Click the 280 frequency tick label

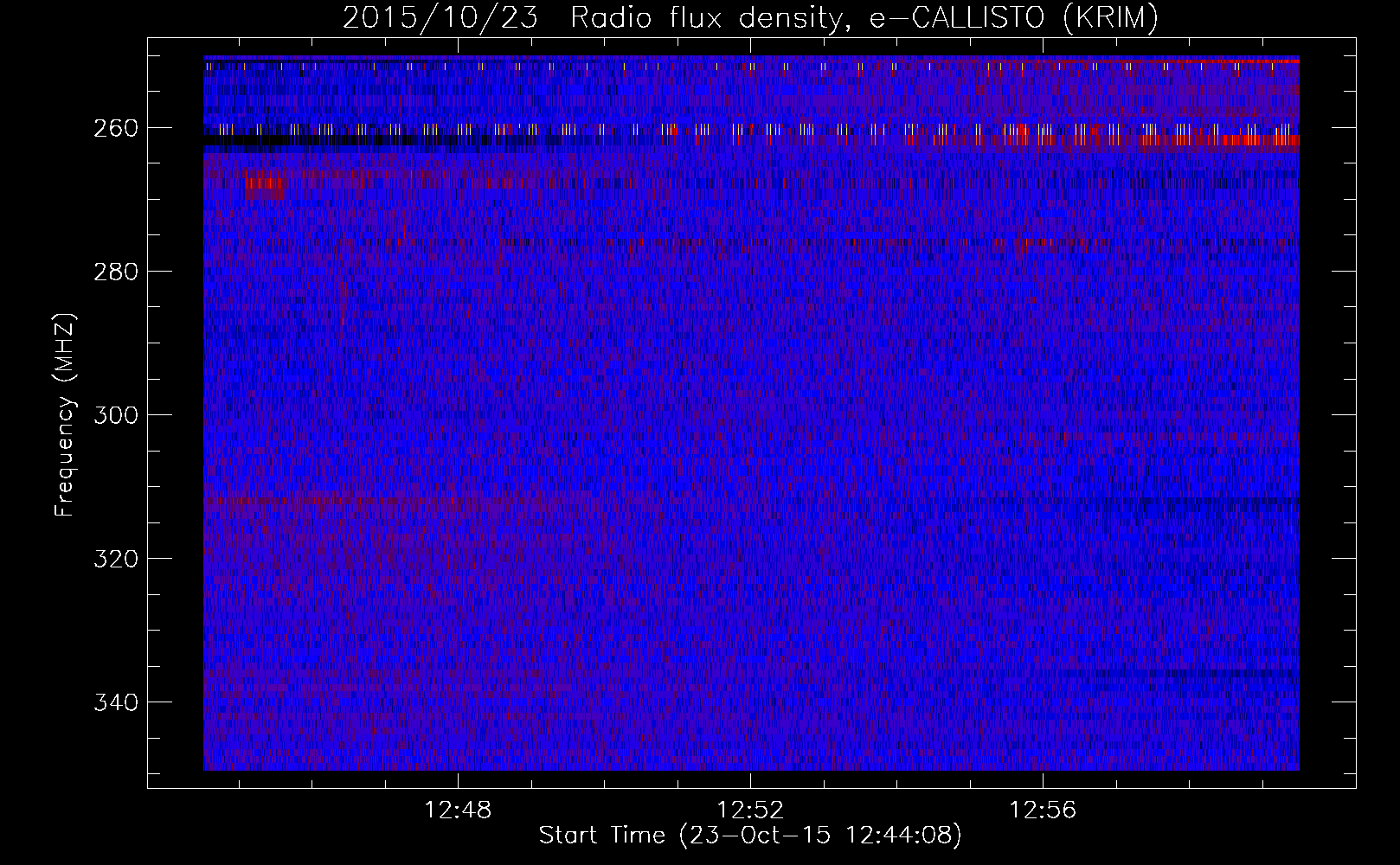[x=115, y=272]
